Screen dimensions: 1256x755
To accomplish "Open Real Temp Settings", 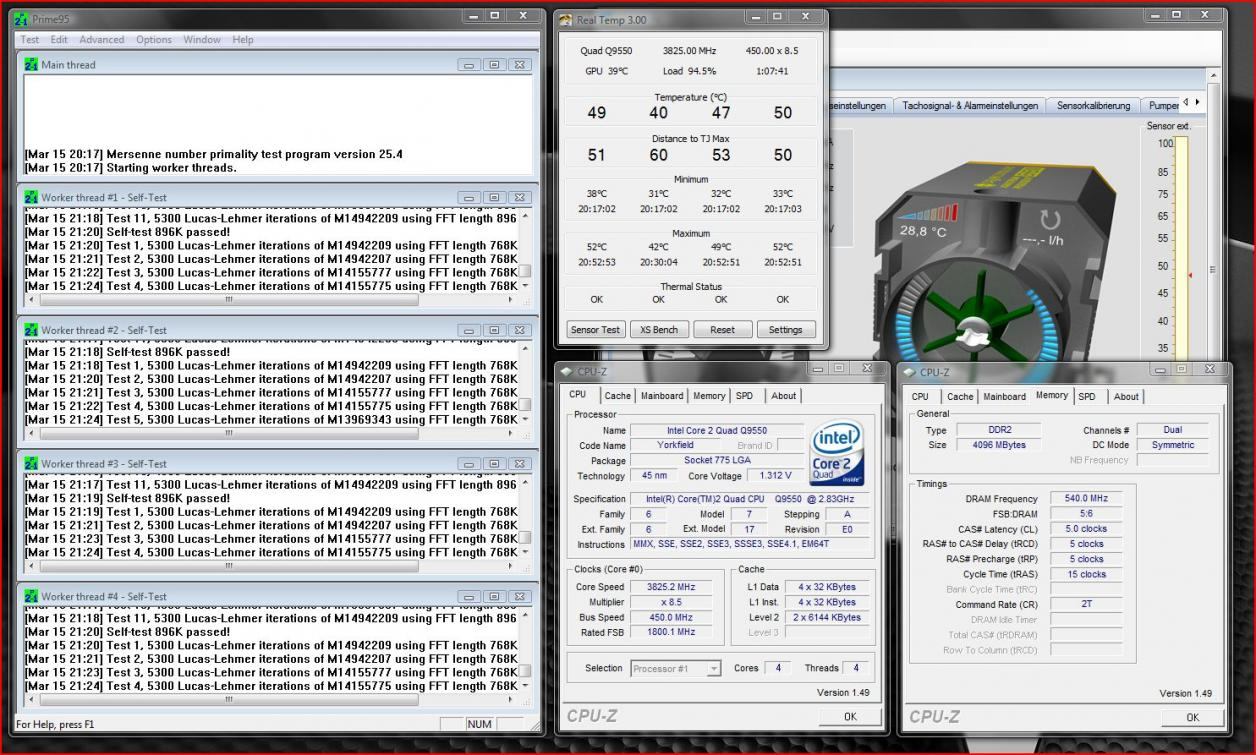I will pyautogui.click(x=785, y=330).
